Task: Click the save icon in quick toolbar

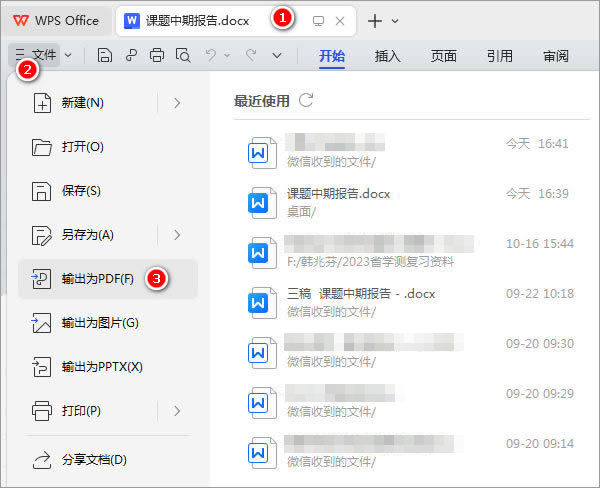Action: tap(105, 56)
